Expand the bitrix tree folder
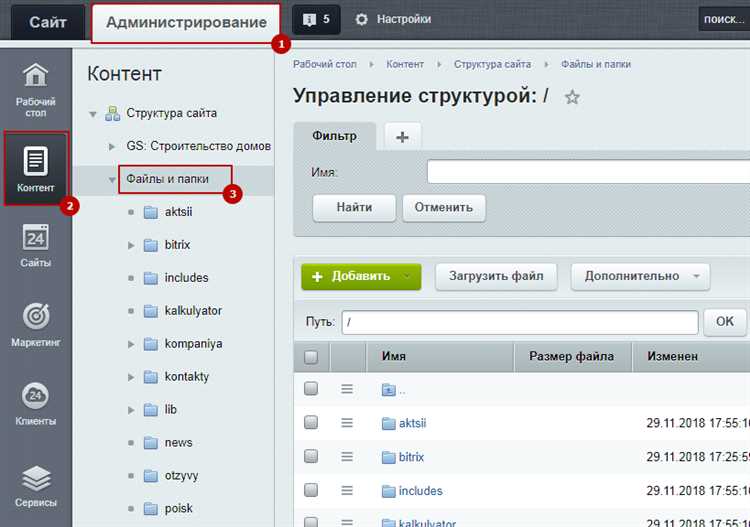The image size is (750, 527). click(131, 245)
